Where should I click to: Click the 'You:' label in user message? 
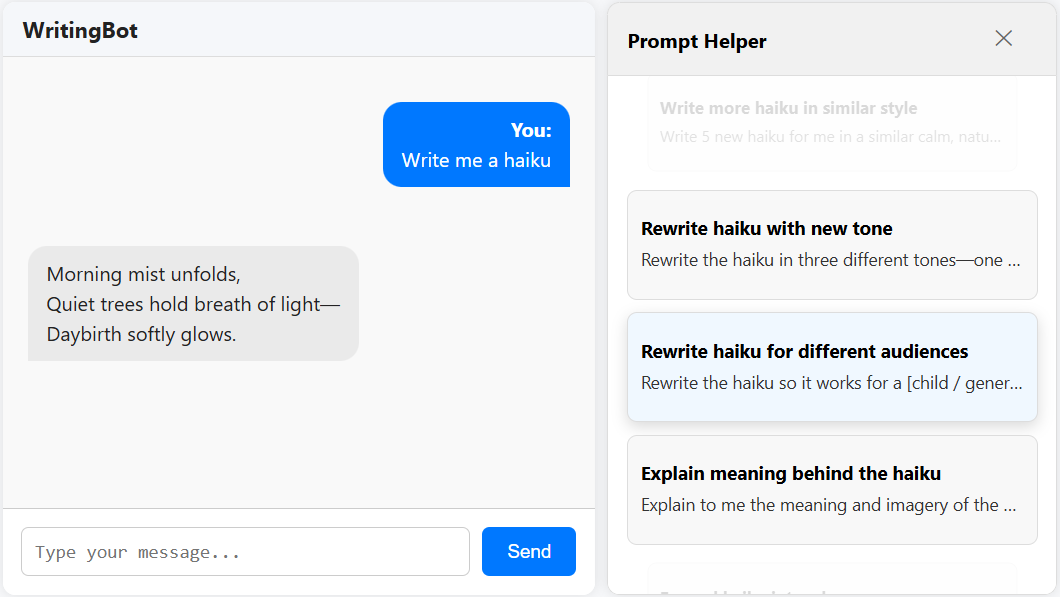click(531, 130)
